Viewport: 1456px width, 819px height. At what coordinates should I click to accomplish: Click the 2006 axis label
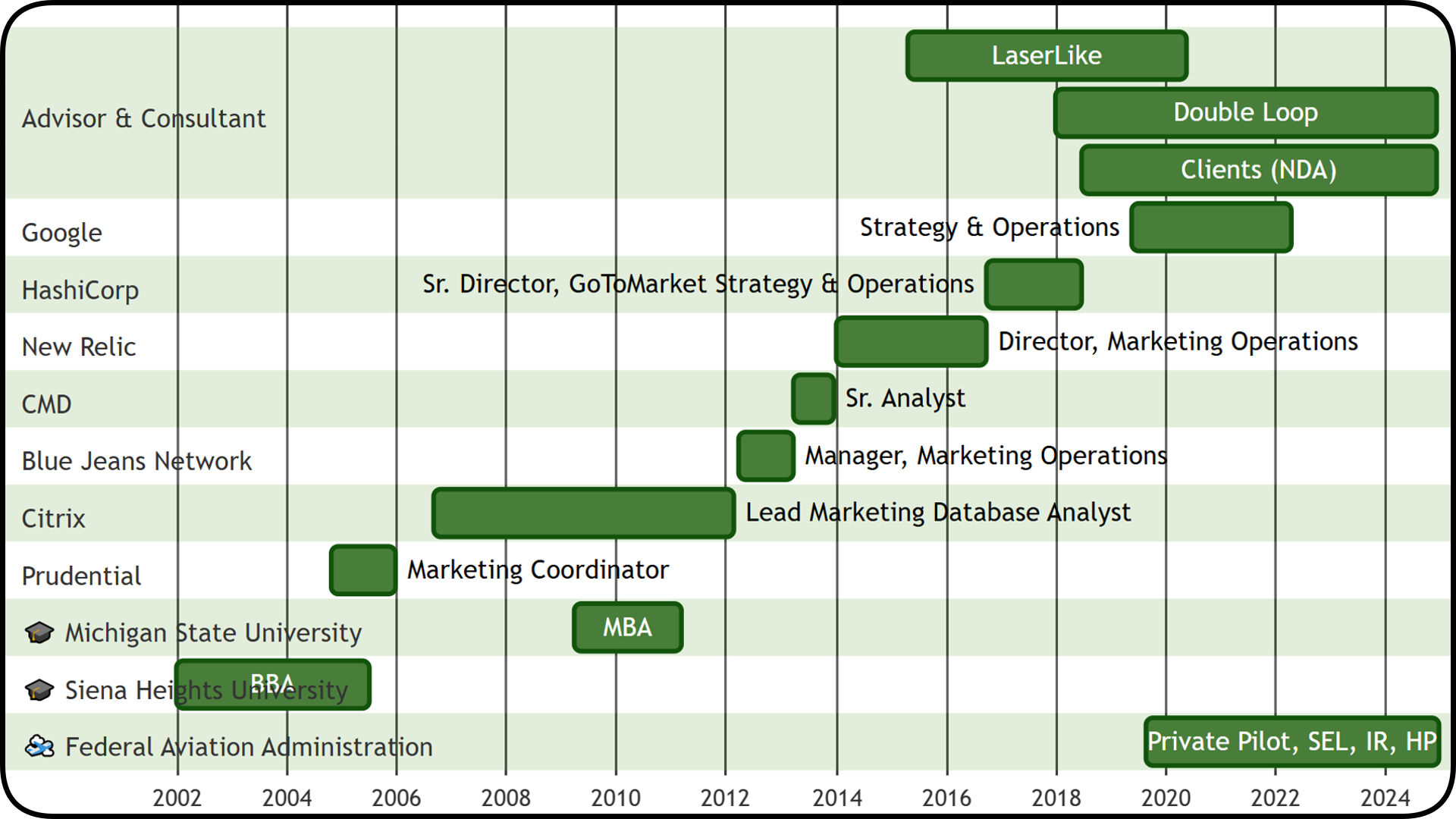pyautogui.click(x=397, y=799)
